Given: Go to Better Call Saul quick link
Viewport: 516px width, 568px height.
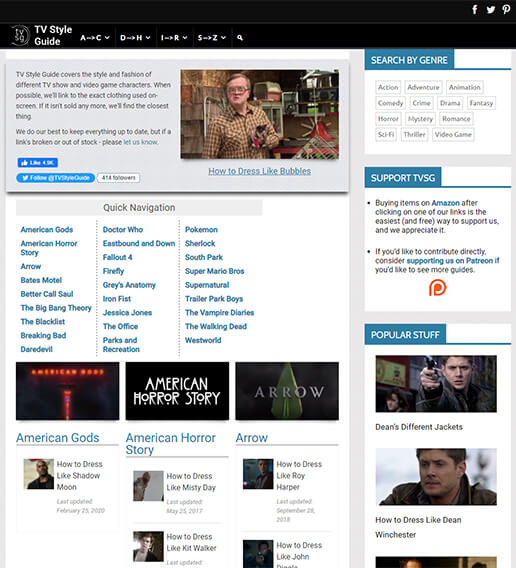Looking at the screenshot, I should (47, 294).
